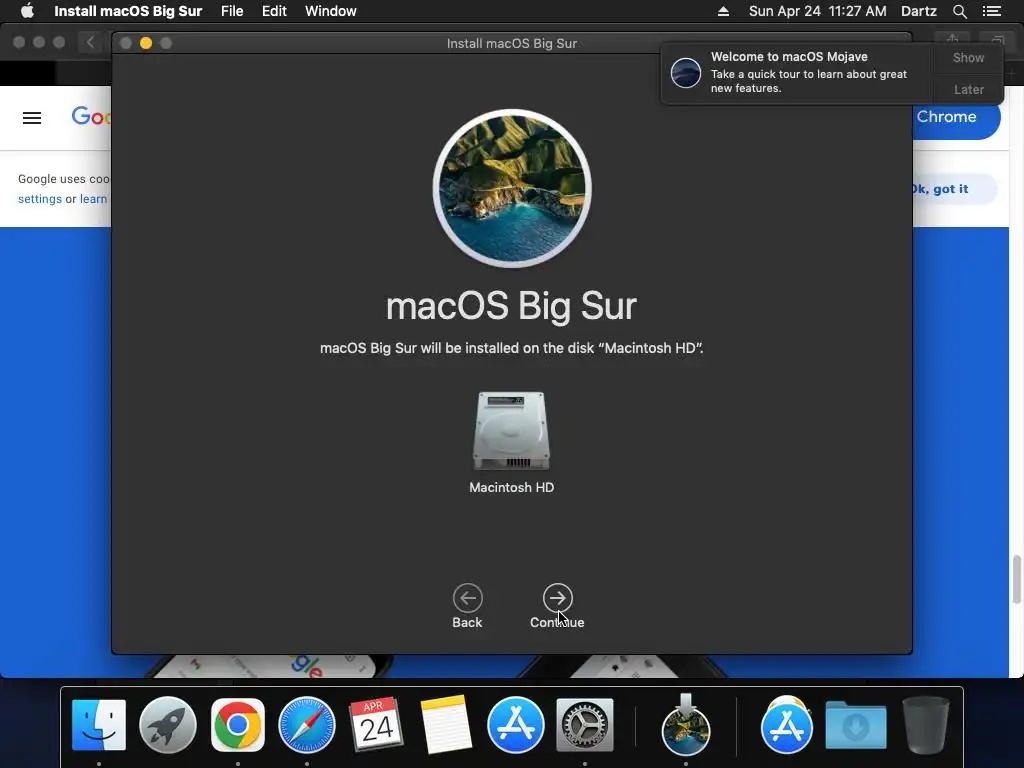Click the macOS Big Sur artwork

click(512, 188)
